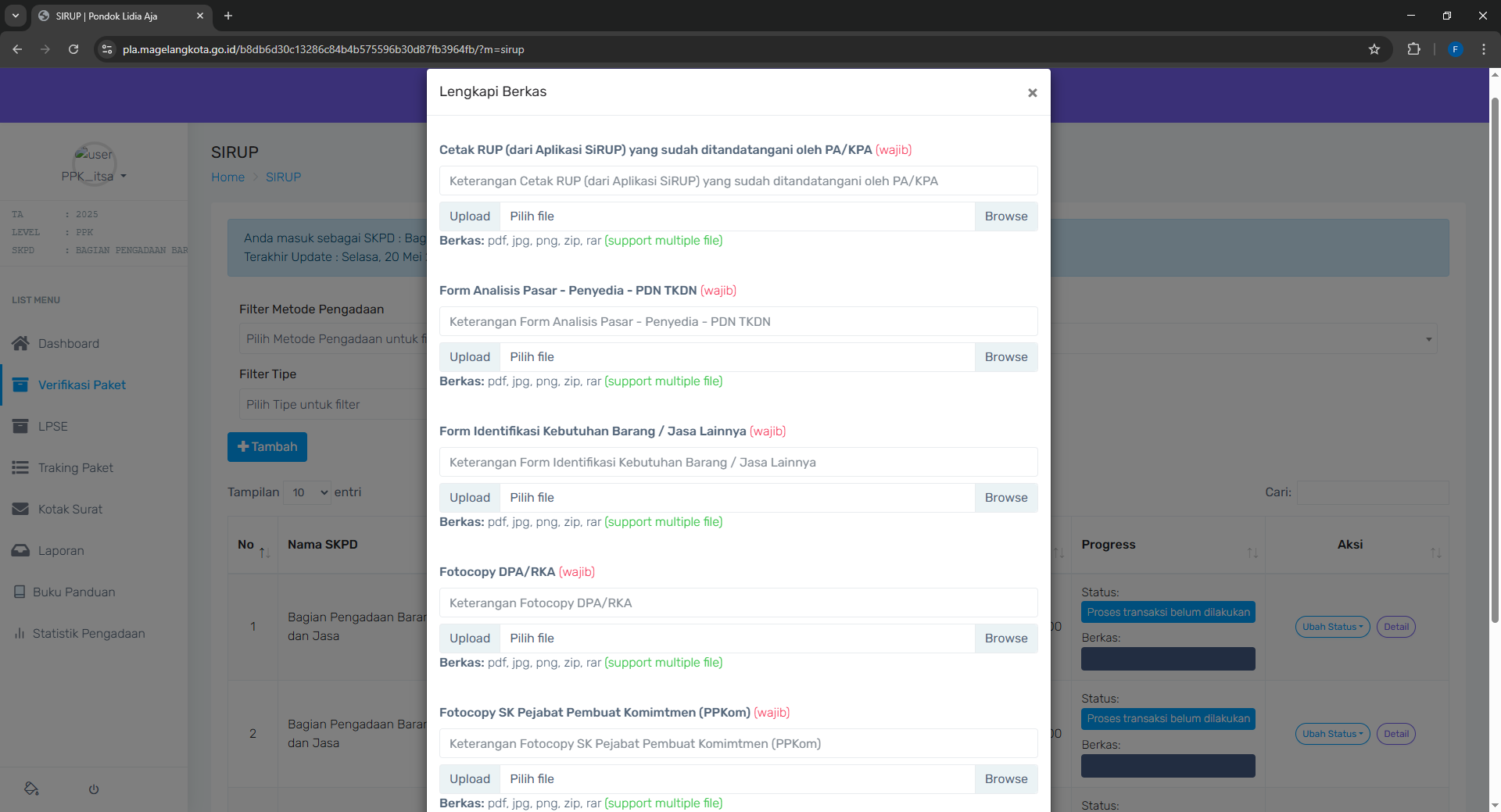This screenshot has width=1501, height=812.
Task: Click the Buku Panduan book icon
Action: tap(20, 592)
